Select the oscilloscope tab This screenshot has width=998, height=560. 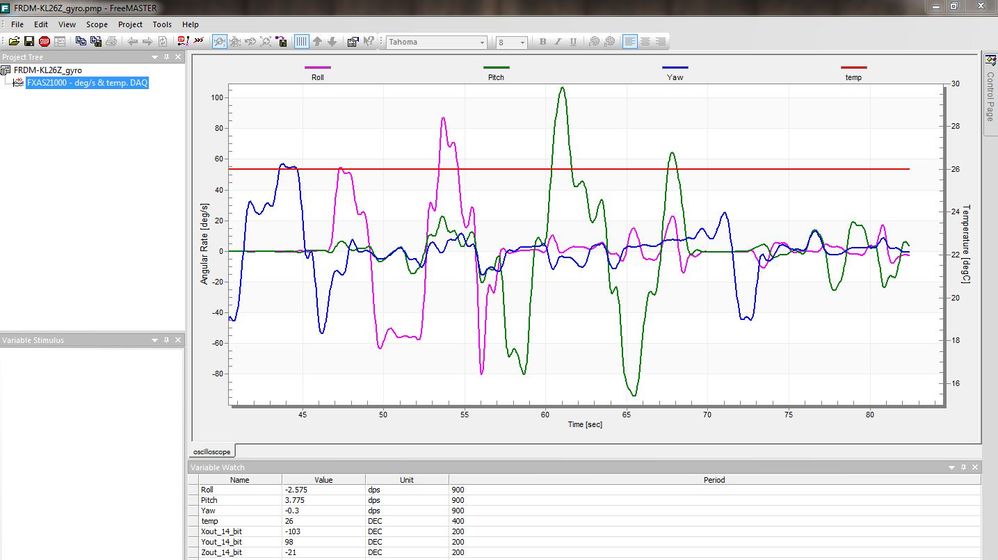click(x=212, y=451)
